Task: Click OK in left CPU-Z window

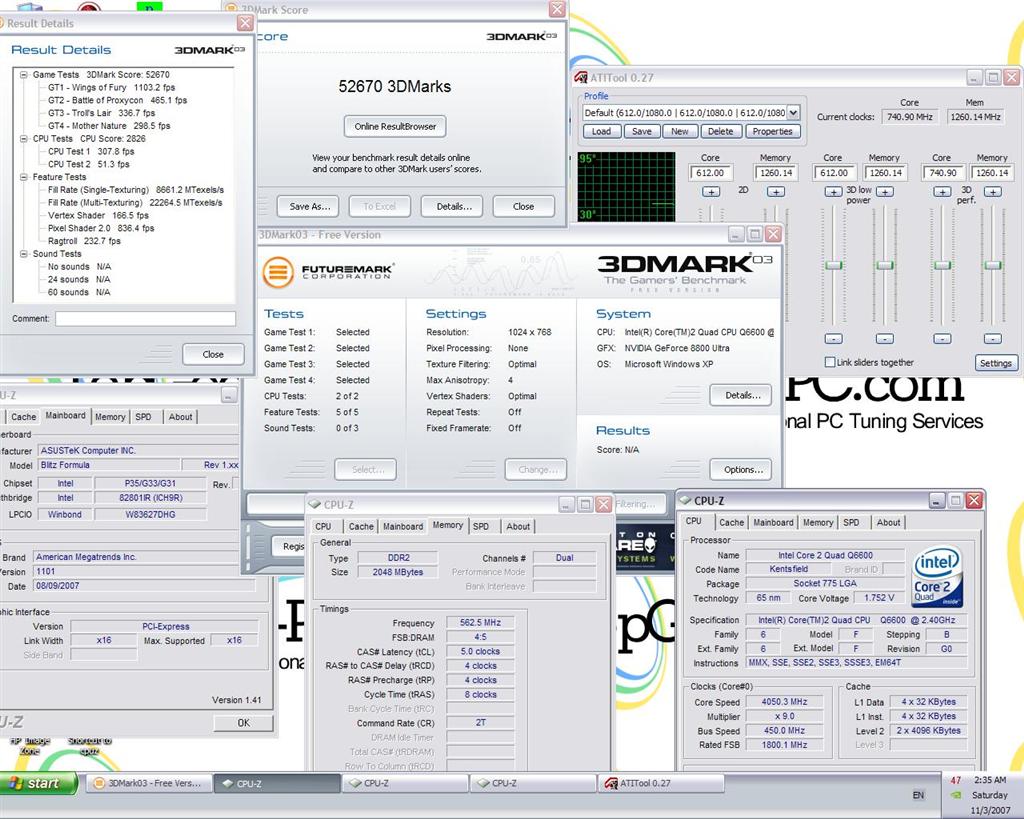Action: pyautogui.click(x=243, y=723)
